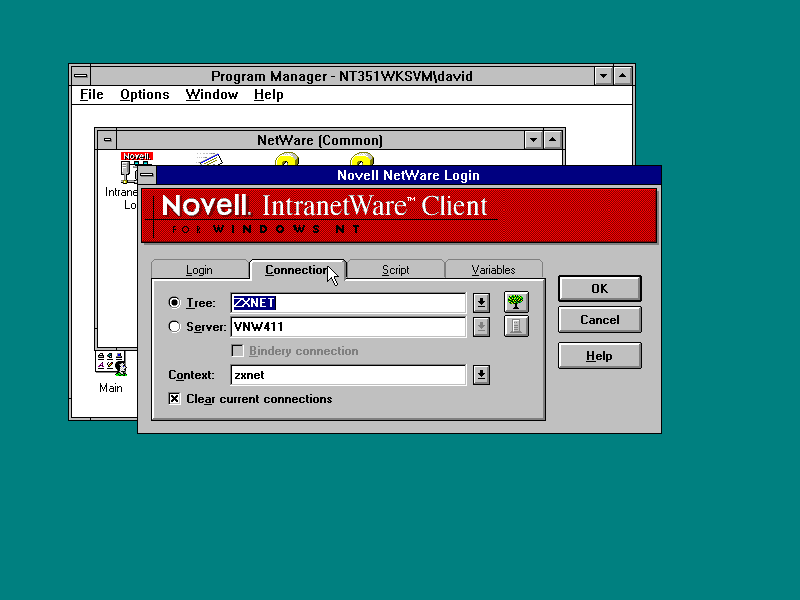
Task: Open the NetWare (Common) window control-menu box
Action: (x=107, y=140)
